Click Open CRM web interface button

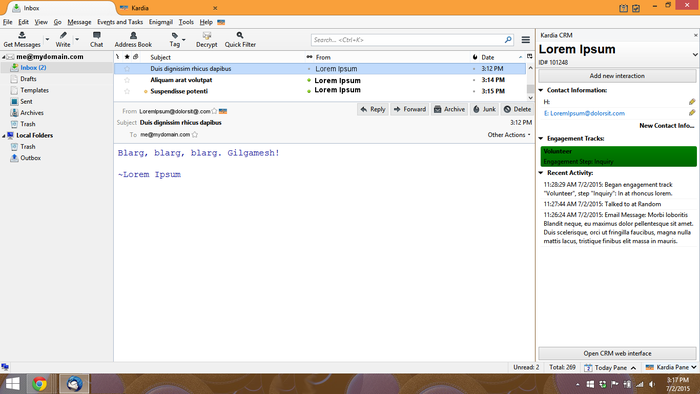pos(617,353)
